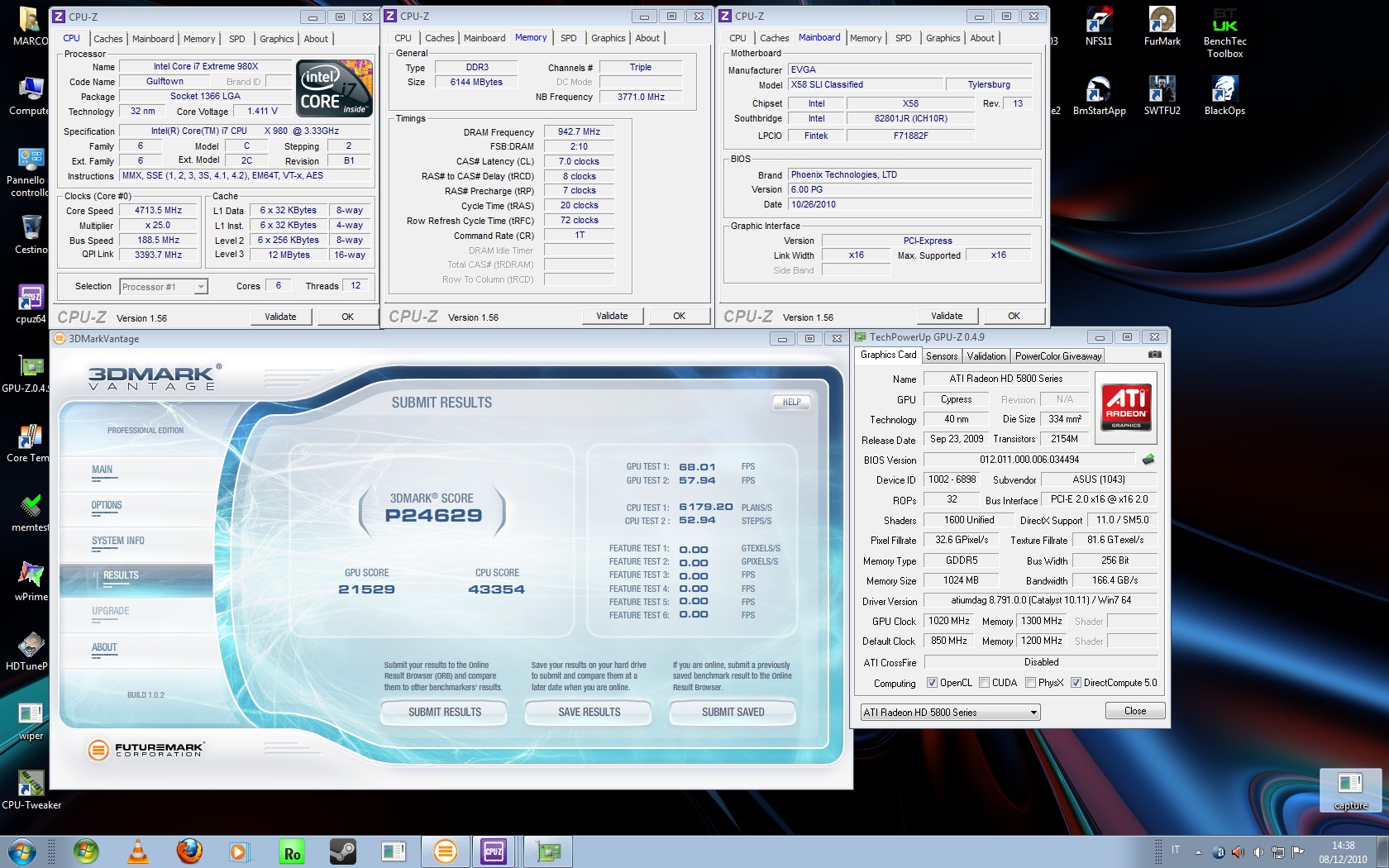Launch CPU-Tweaker desktop icon
The height and width of the screenshot is (868, 1389).
[31, 790]
